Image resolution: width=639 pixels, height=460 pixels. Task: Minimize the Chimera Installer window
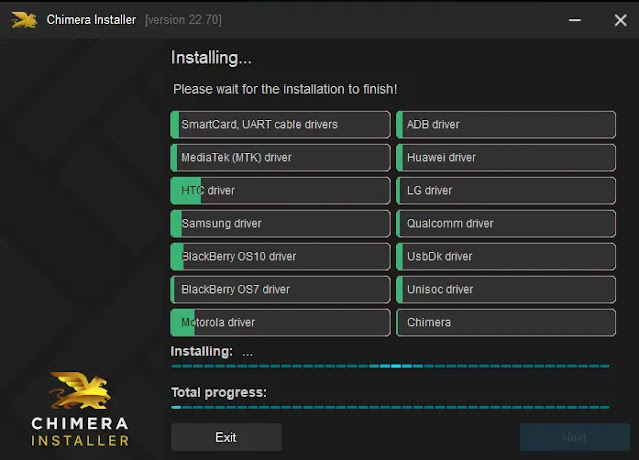pyautogui.click(x=575, y=20)
